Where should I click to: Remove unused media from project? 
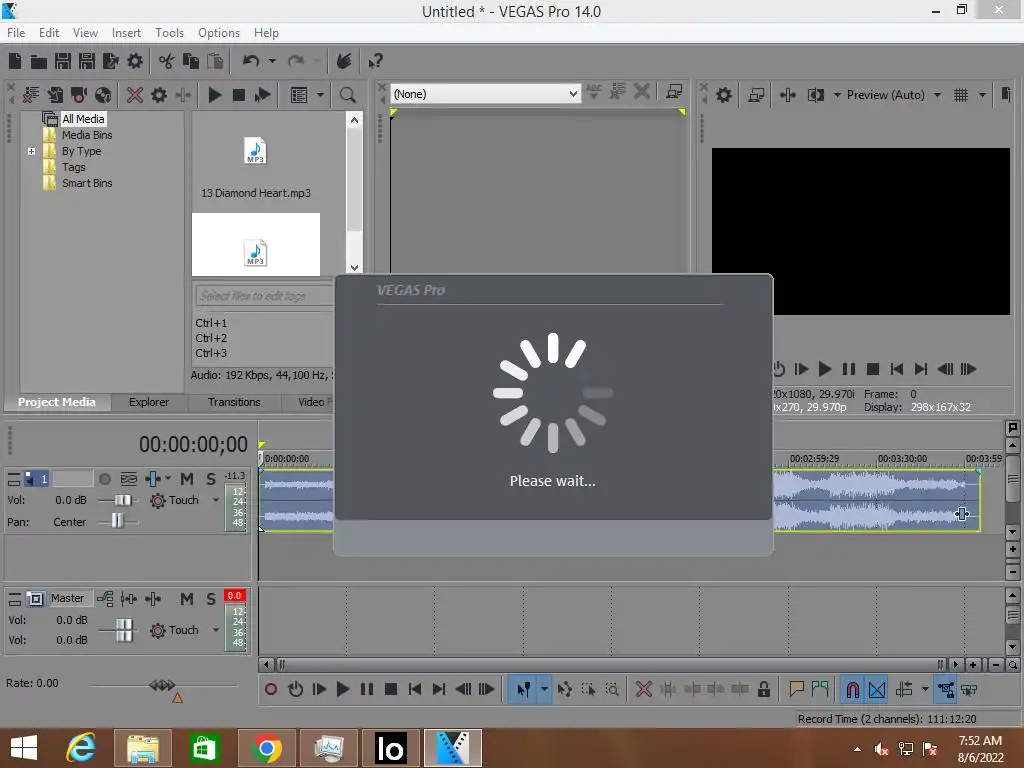tap(31, 95)
